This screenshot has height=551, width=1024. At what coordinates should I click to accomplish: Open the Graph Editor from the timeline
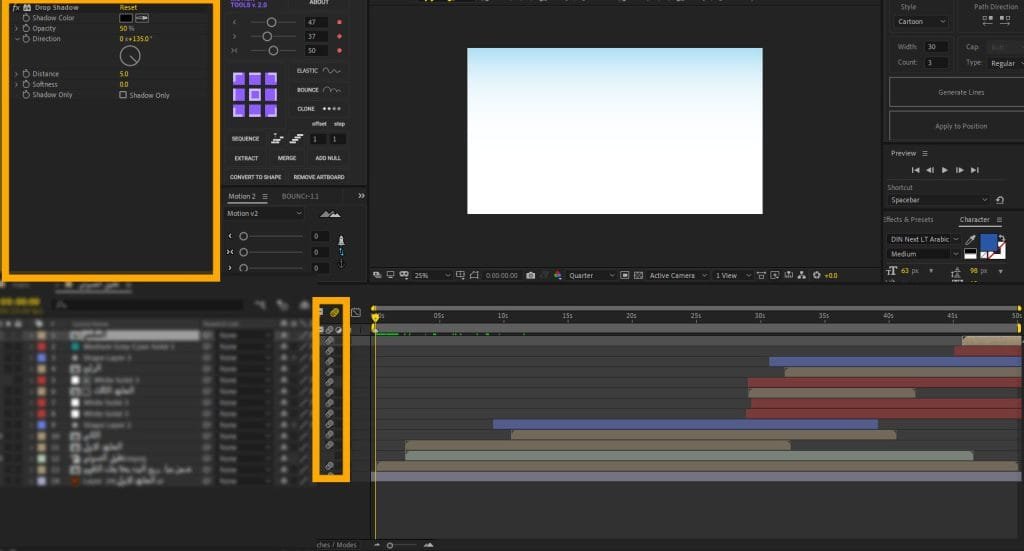coord(356,313)
